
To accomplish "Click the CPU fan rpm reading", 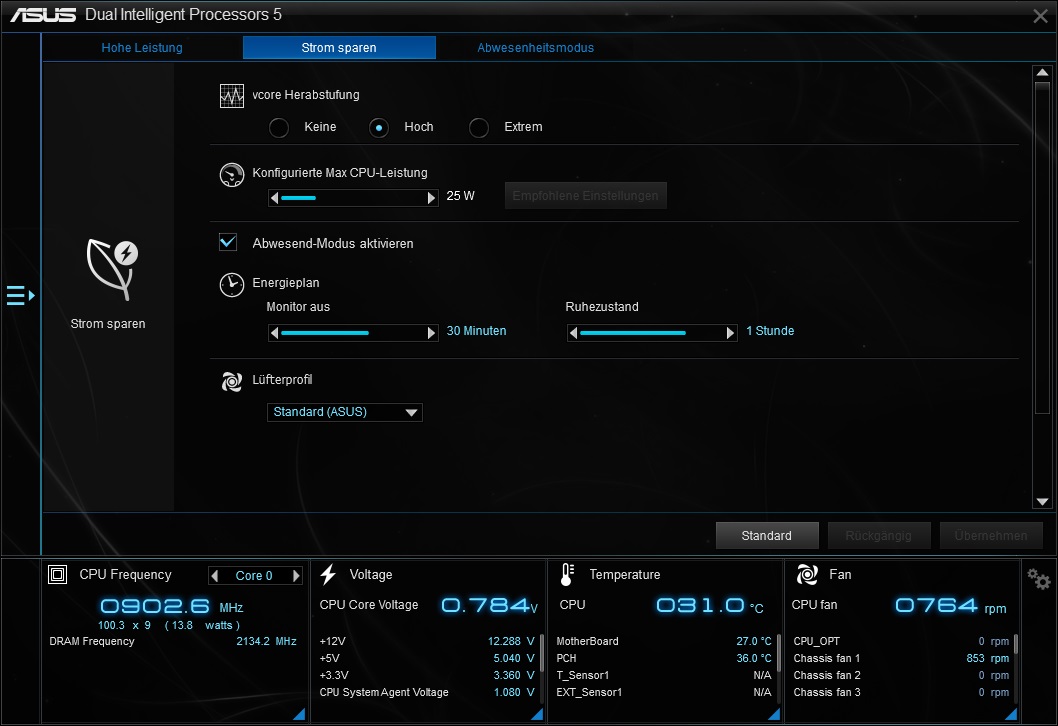I will coord(951,606).
